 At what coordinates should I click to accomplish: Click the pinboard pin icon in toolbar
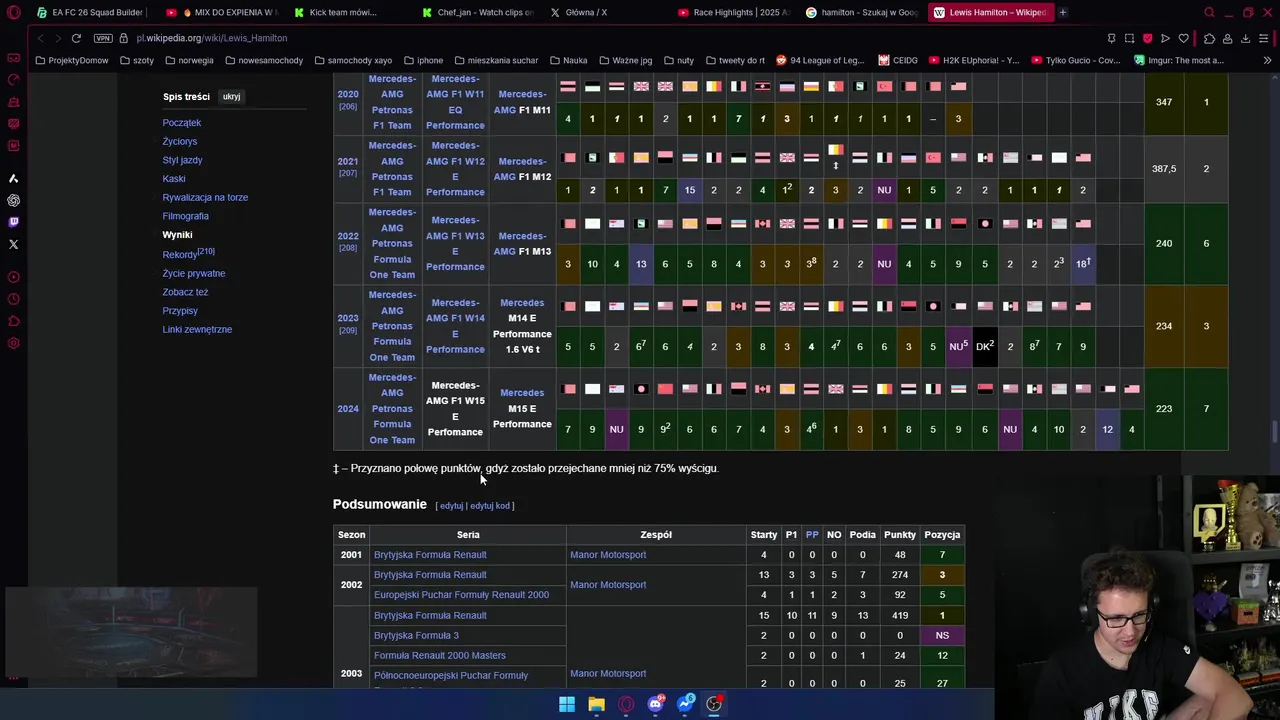point(1111,38)
